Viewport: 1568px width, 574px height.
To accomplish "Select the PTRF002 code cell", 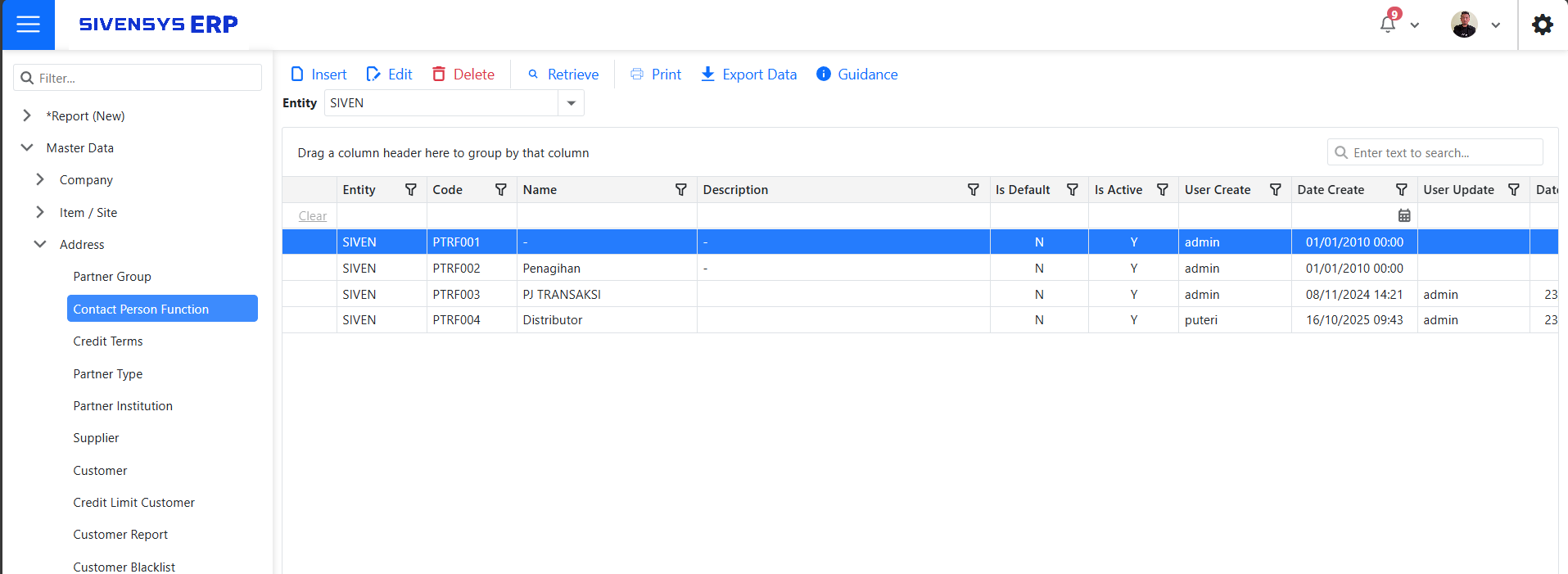I will click(x=472, y=268).
